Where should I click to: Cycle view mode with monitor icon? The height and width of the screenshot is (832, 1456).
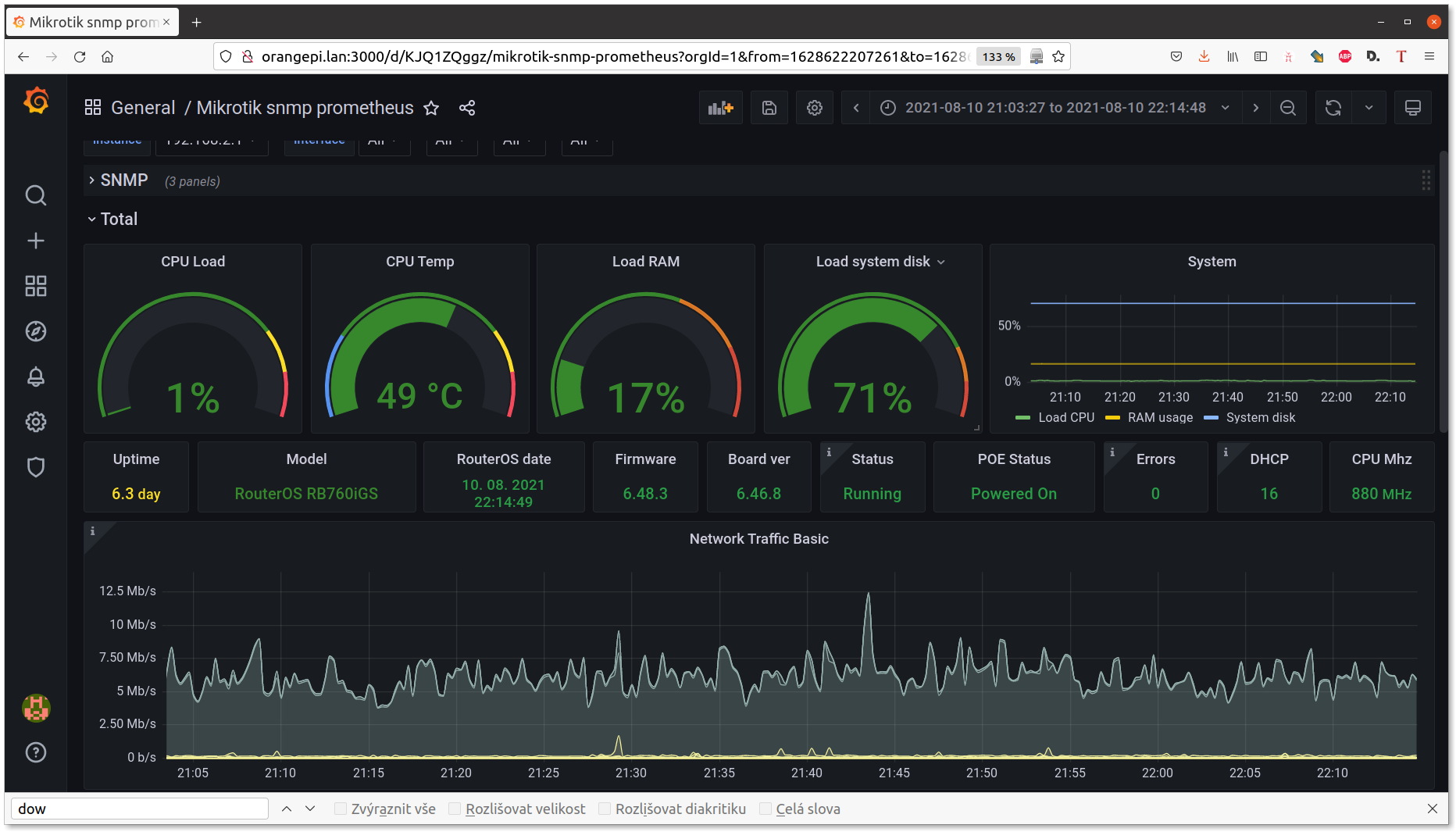click(x=1412, y=108)
